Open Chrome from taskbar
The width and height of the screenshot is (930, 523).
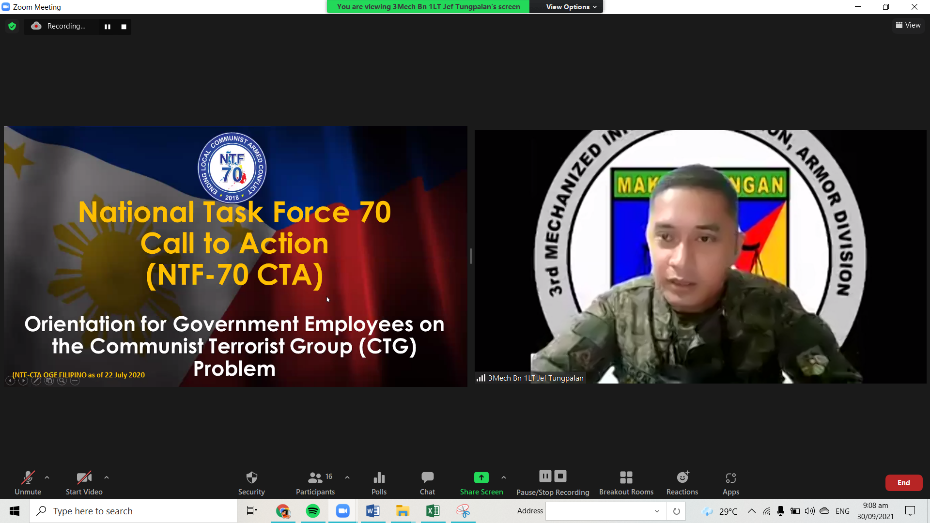(x=282, y=511)
